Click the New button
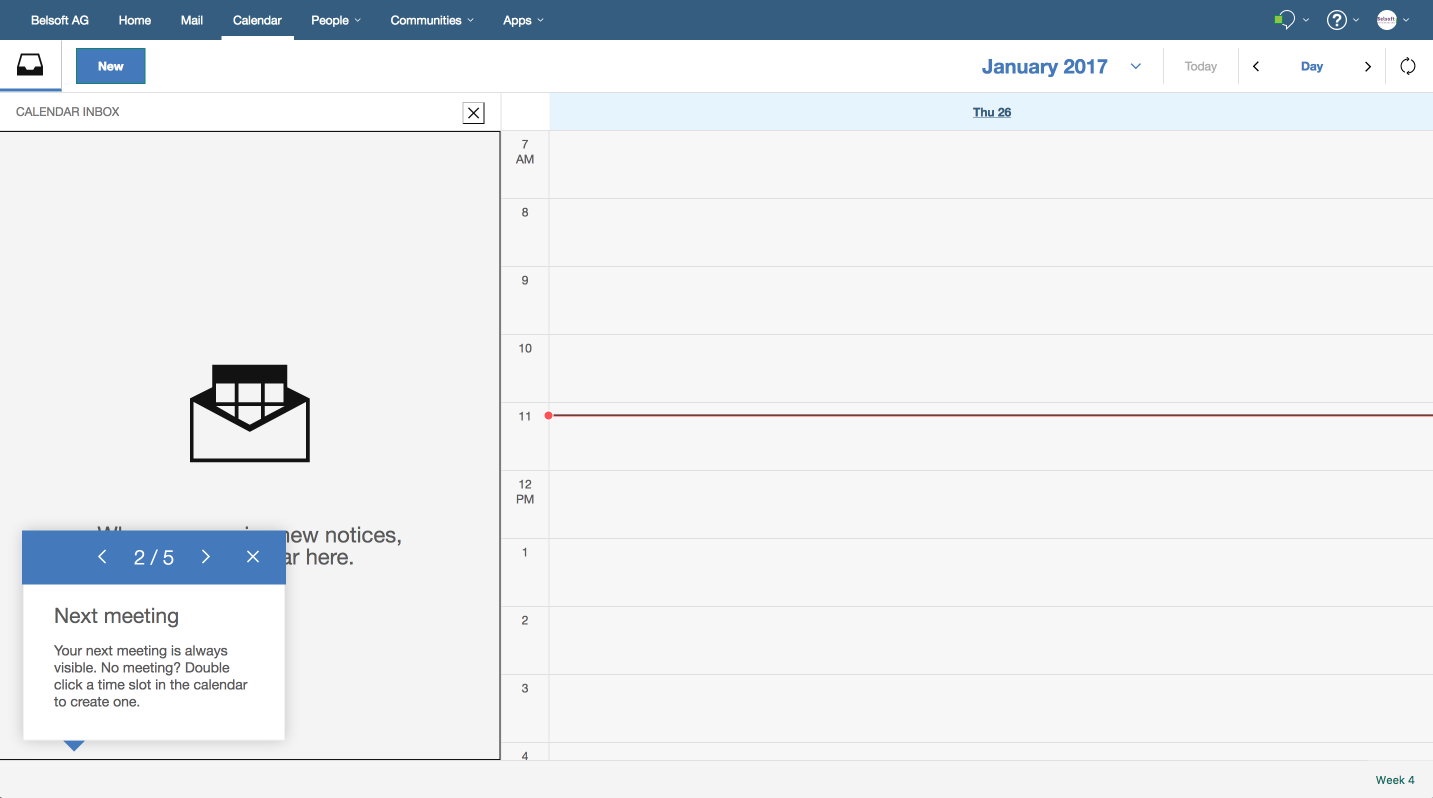Image resolution: width=1433 pixels, height=798 pixels. coord(110,66)
